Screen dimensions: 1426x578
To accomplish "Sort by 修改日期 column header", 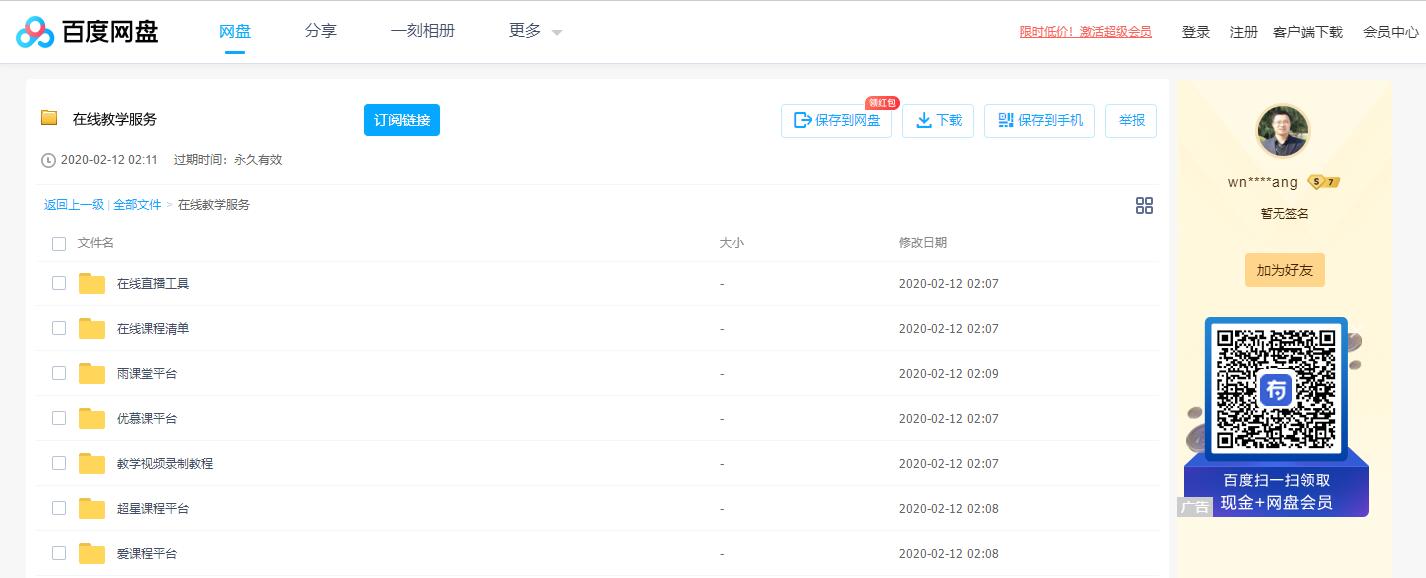I will 923,243.
